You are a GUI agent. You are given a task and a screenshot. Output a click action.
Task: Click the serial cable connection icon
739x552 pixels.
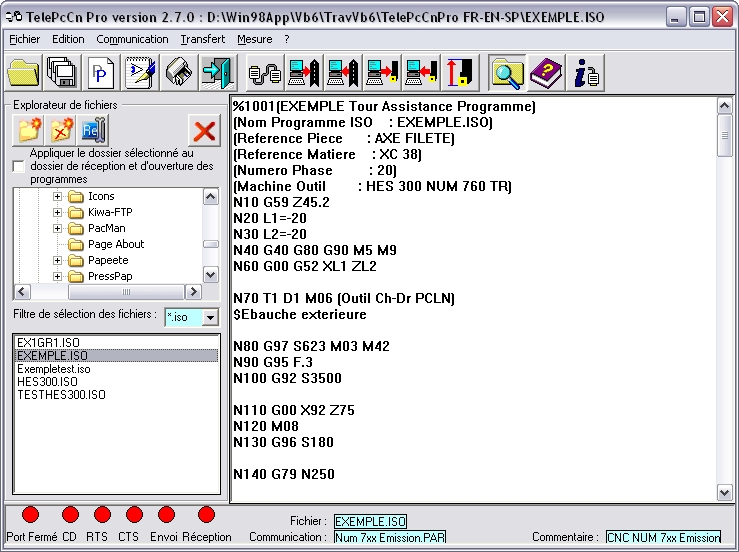(x=263, y=73)
